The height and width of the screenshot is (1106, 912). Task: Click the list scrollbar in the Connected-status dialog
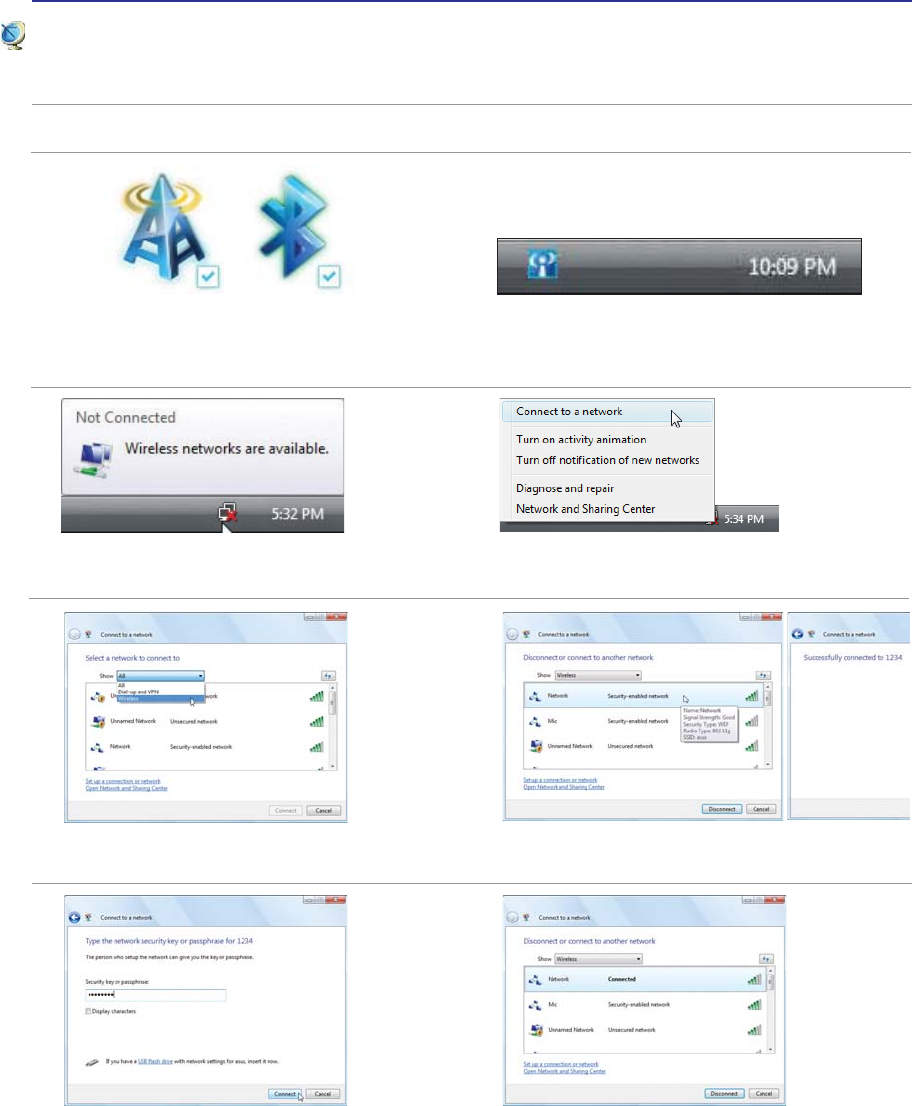(x=770, y=1009)
